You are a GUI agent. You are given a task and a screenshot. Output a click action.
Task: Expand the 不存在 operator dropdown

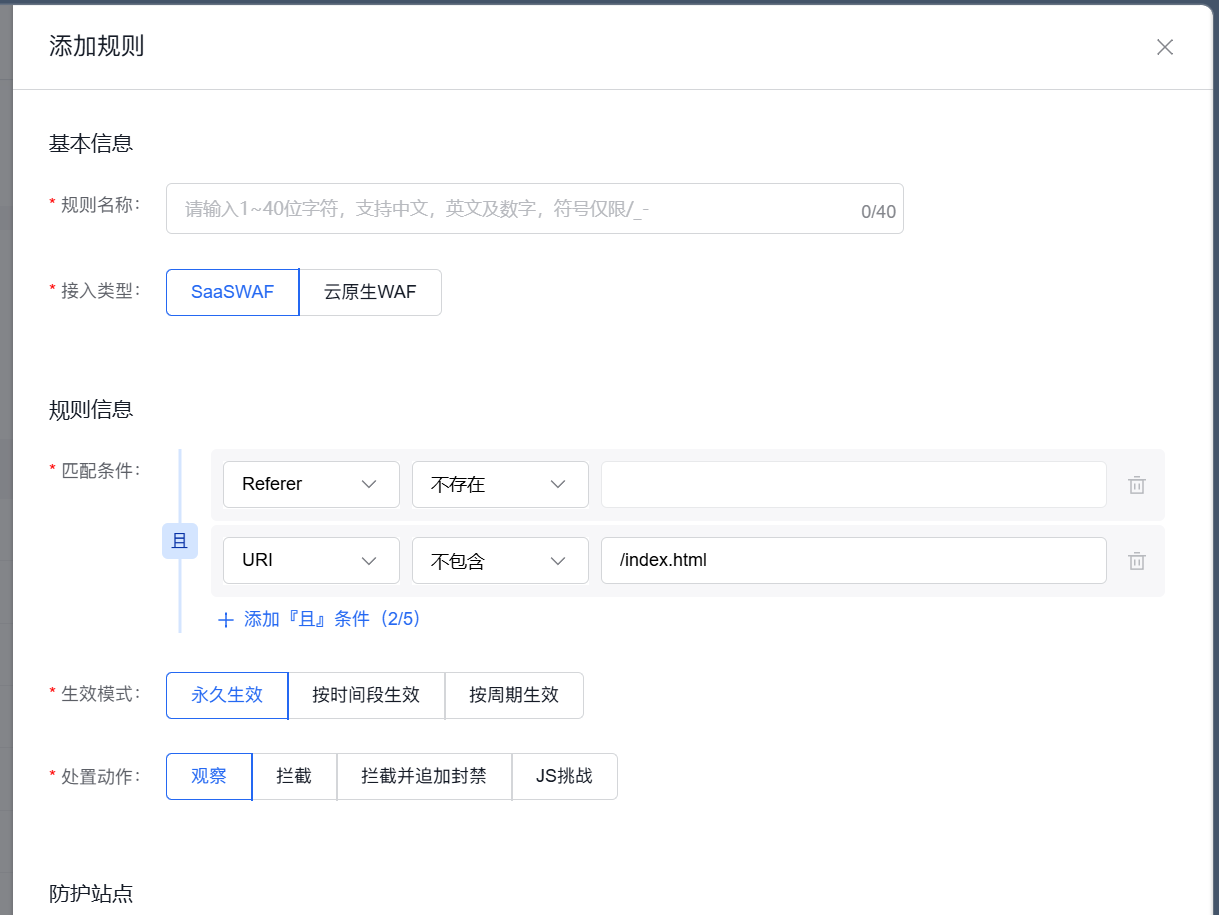tap(500, 484)
